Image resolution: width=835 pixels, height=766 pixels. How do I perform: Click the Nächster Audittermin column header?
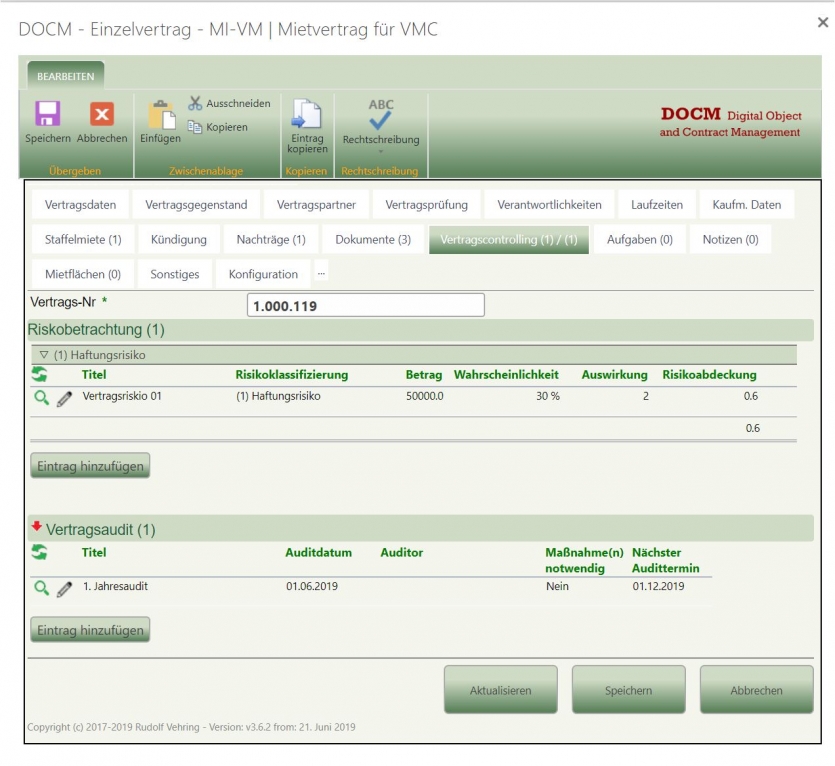point(665,560)
